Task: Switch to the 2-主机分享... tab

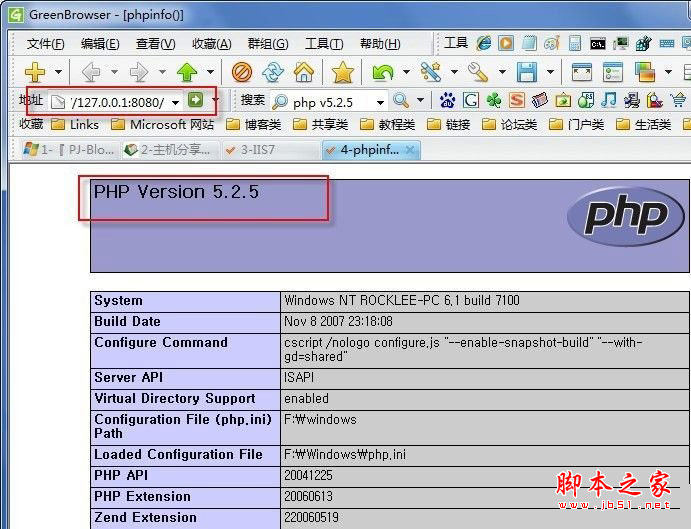Action: (169, 150)
